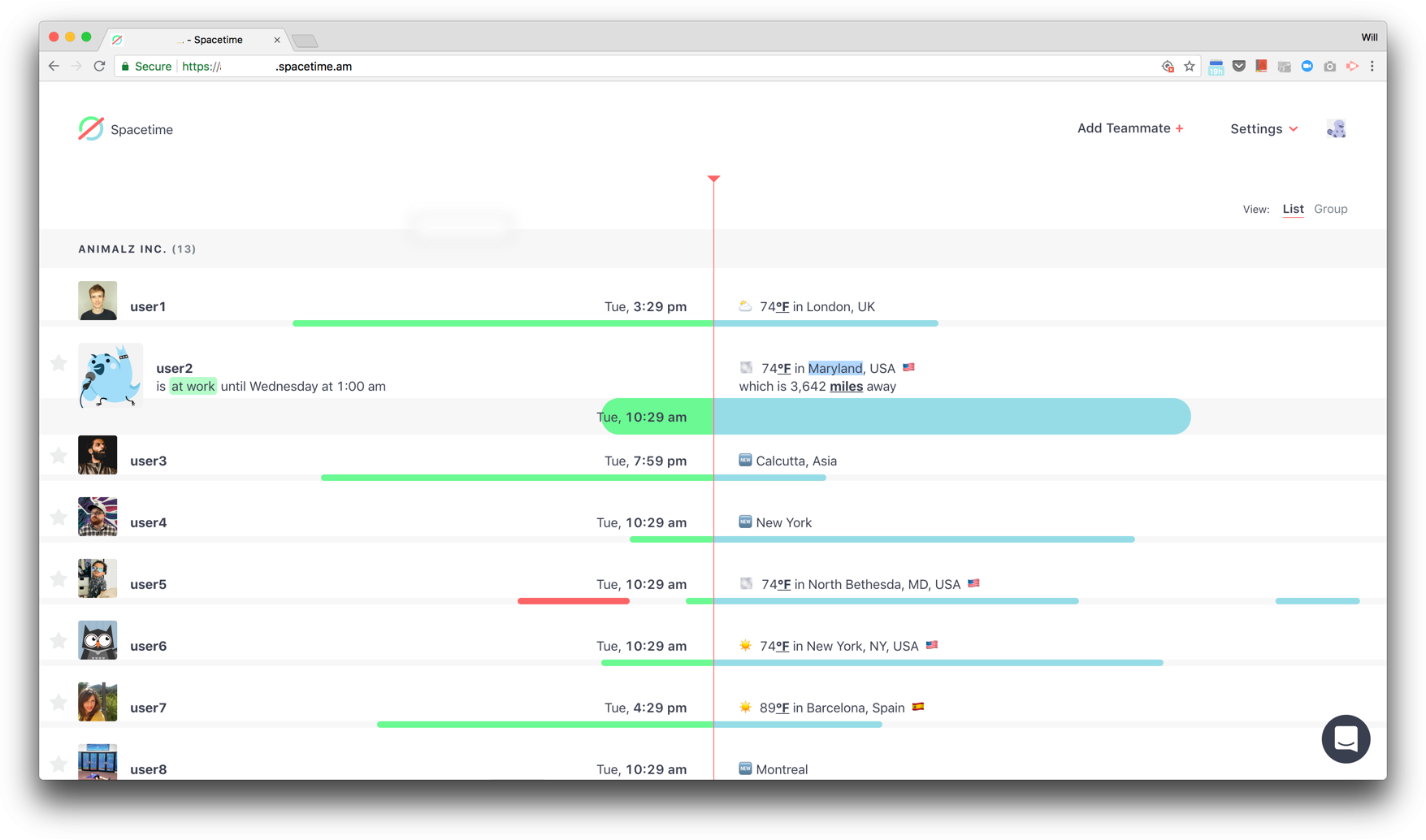The image size is (1426, 840).
Task: Click user2's blue bird avatar
Action: coord(111,375)
